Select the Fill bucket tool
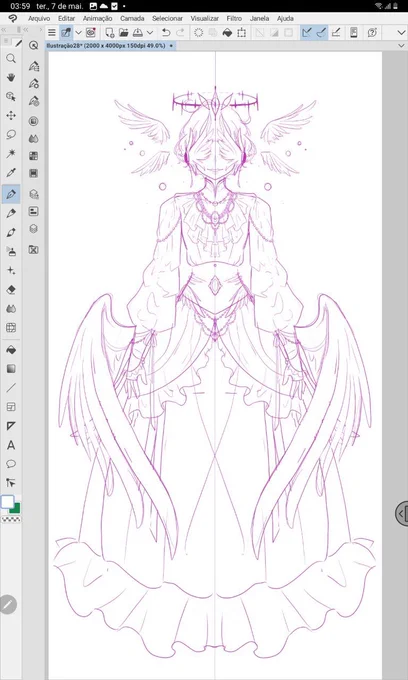The width and height of the screenshot is (408, 680). [x=11, y=350]
